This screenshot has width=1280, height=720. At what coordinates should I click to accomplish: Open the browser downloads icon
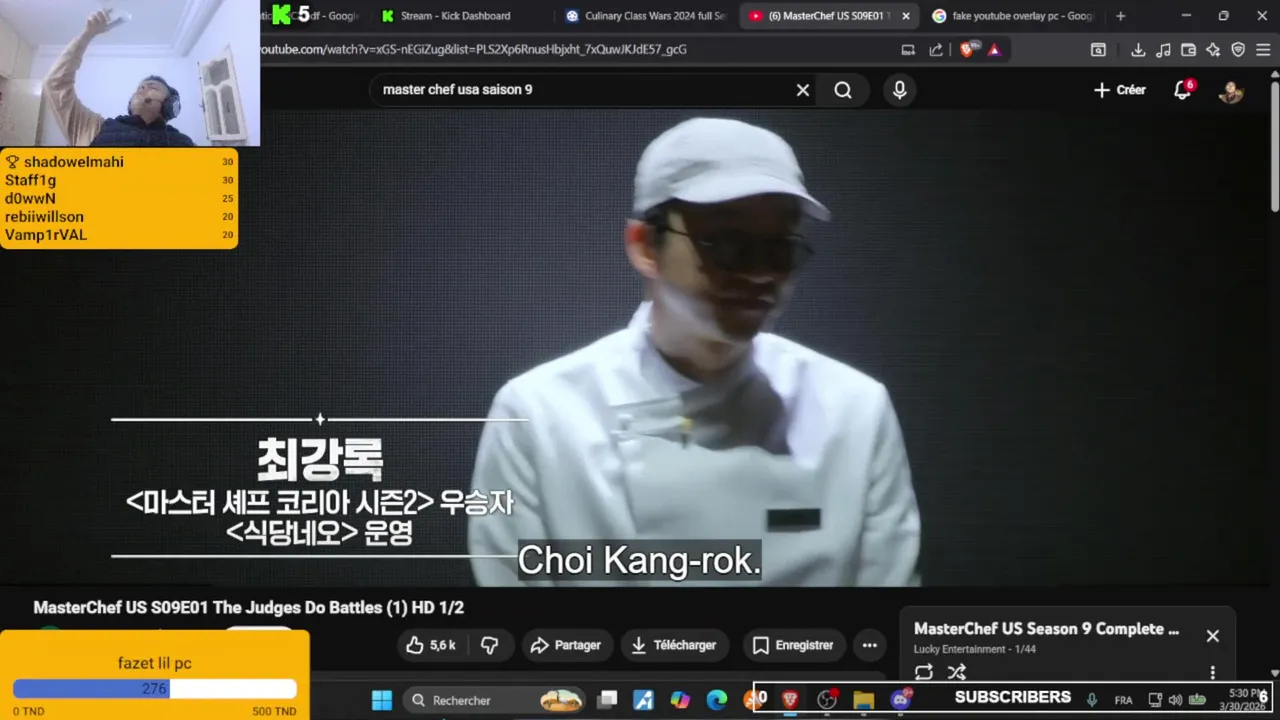point(1138,50)
